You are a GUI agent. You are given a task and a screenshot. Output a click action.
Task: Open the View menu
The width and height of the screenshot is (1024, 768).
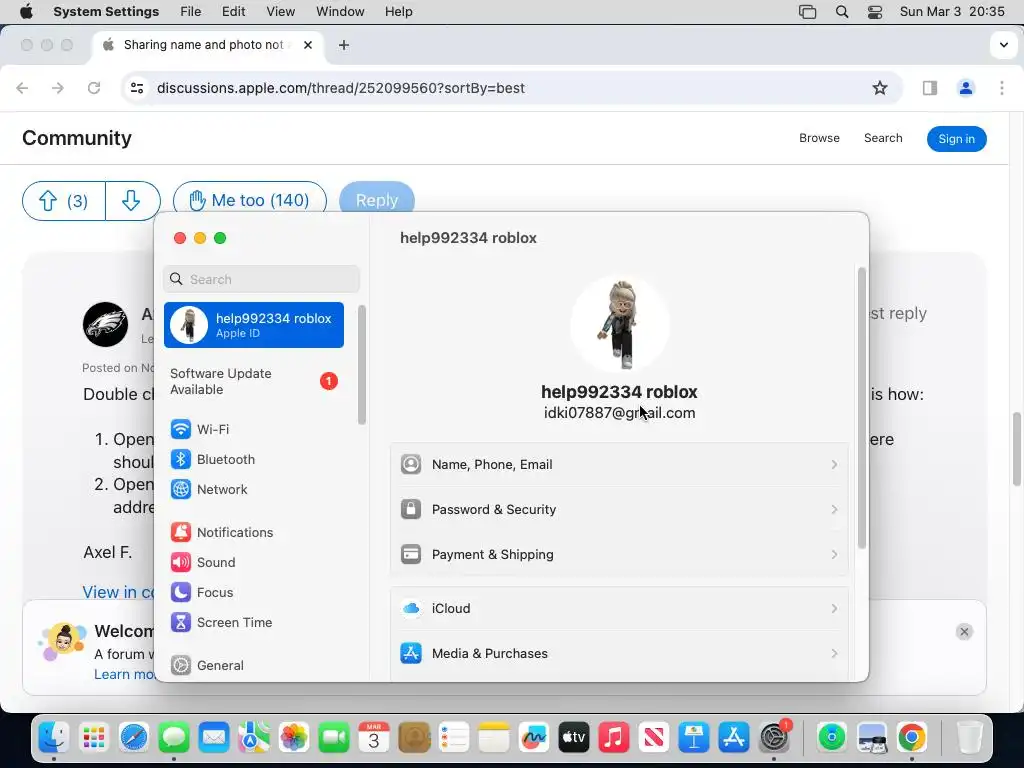tap(280, 12)
